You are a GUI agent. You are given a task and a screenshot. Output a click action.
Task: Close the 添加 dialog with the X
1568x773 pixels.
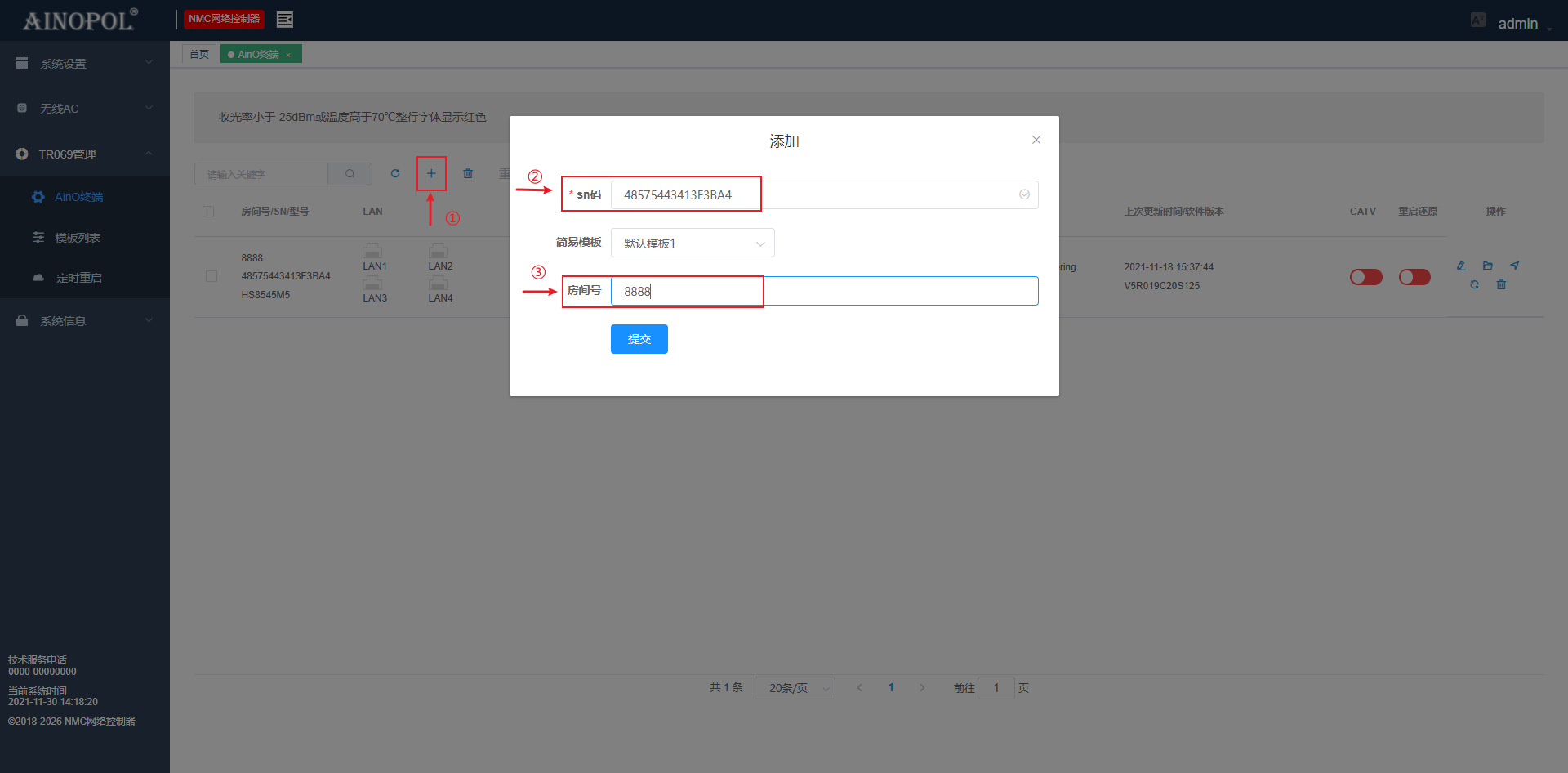[1036, 140]
